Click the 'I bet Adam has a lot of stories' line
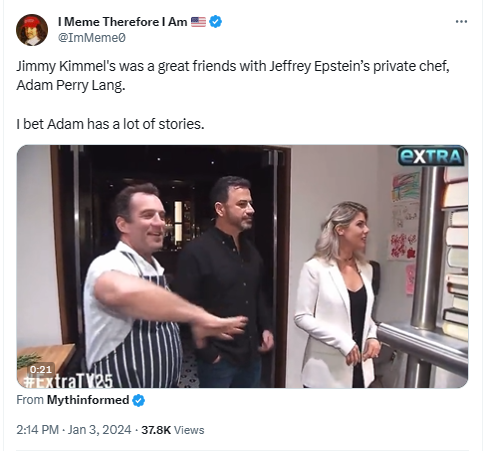489x451 pixels. (110, 124)
